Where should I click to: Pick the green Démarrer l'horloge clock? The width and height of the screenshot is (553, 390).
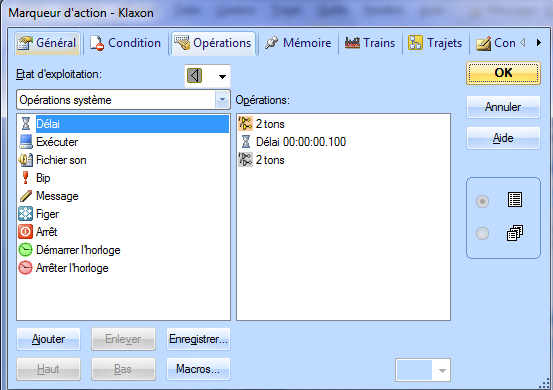25,250
